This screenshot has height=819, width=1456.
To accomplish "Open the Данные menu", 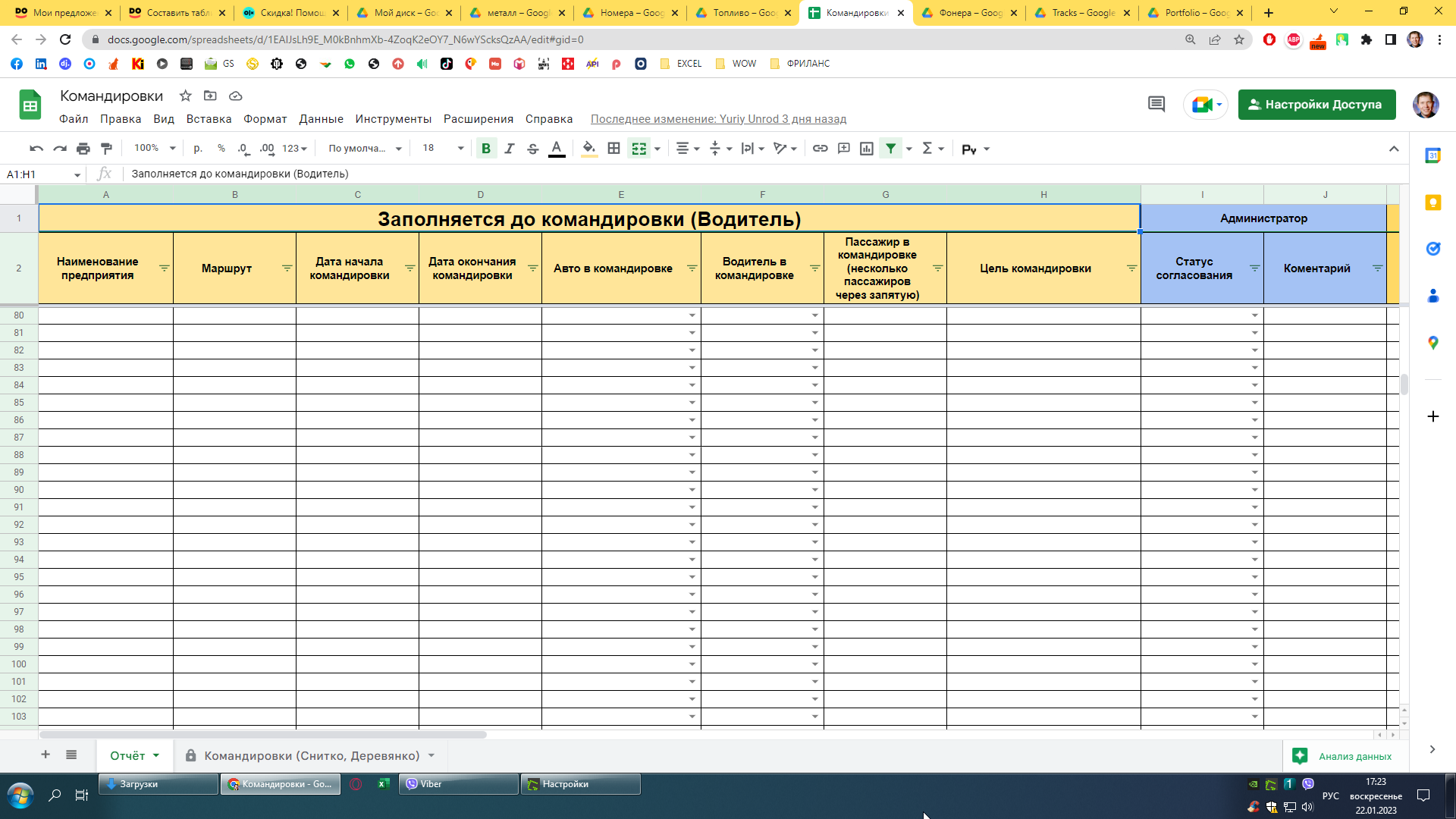I will click(321, 119).
